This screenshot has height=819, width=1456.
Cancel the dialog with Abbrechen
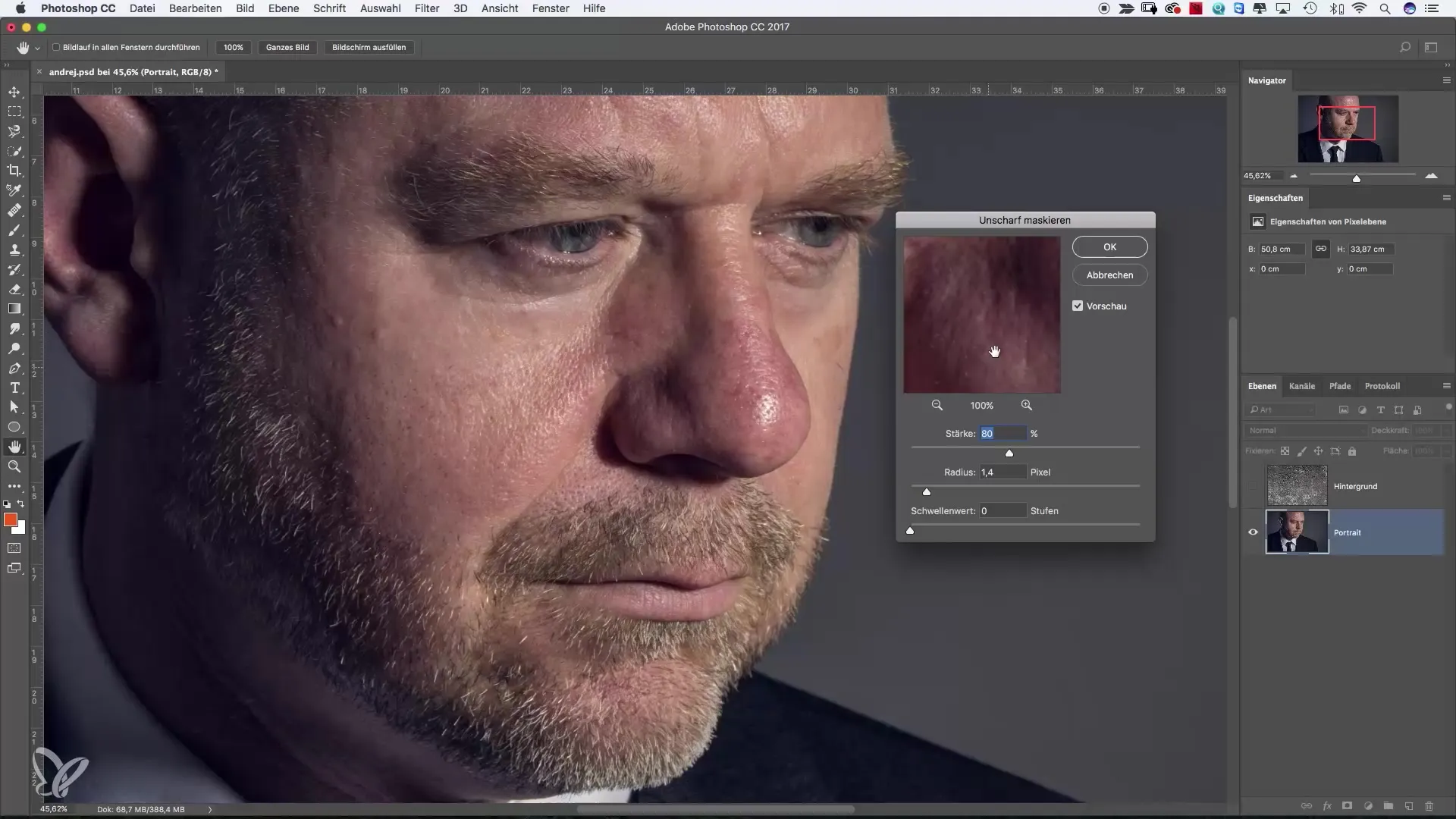(1109, 275)
